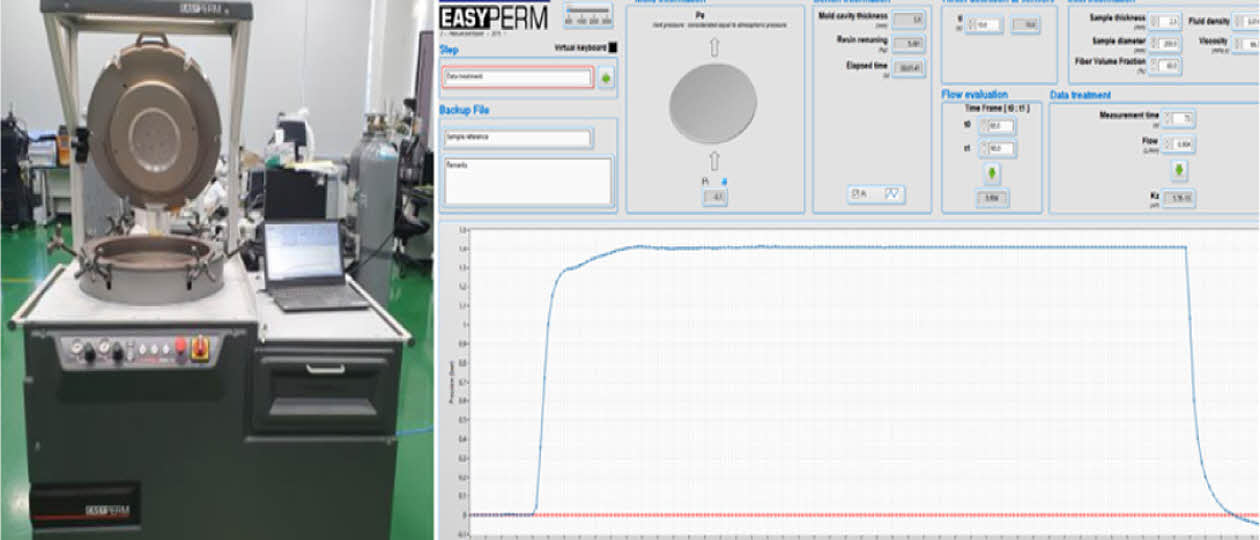The height and width of the screenshot is (540, 1260).
Task: Click the graph curve icon in legend box
Action: pos(891,195)
